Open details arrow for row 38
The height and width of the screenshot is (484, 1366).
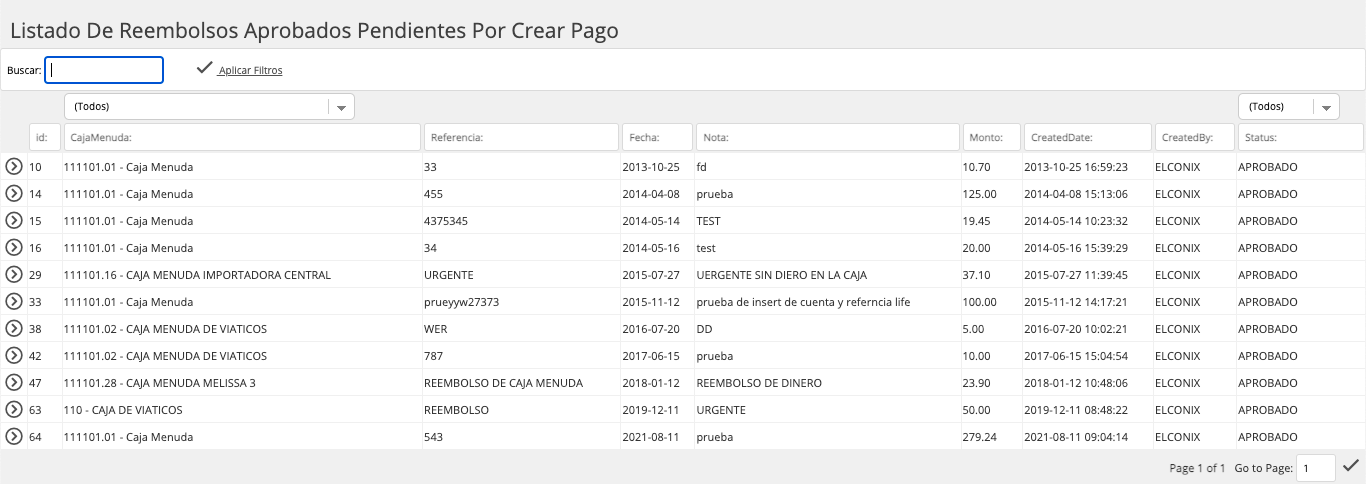pyautogui.click(x=14, y=329)
